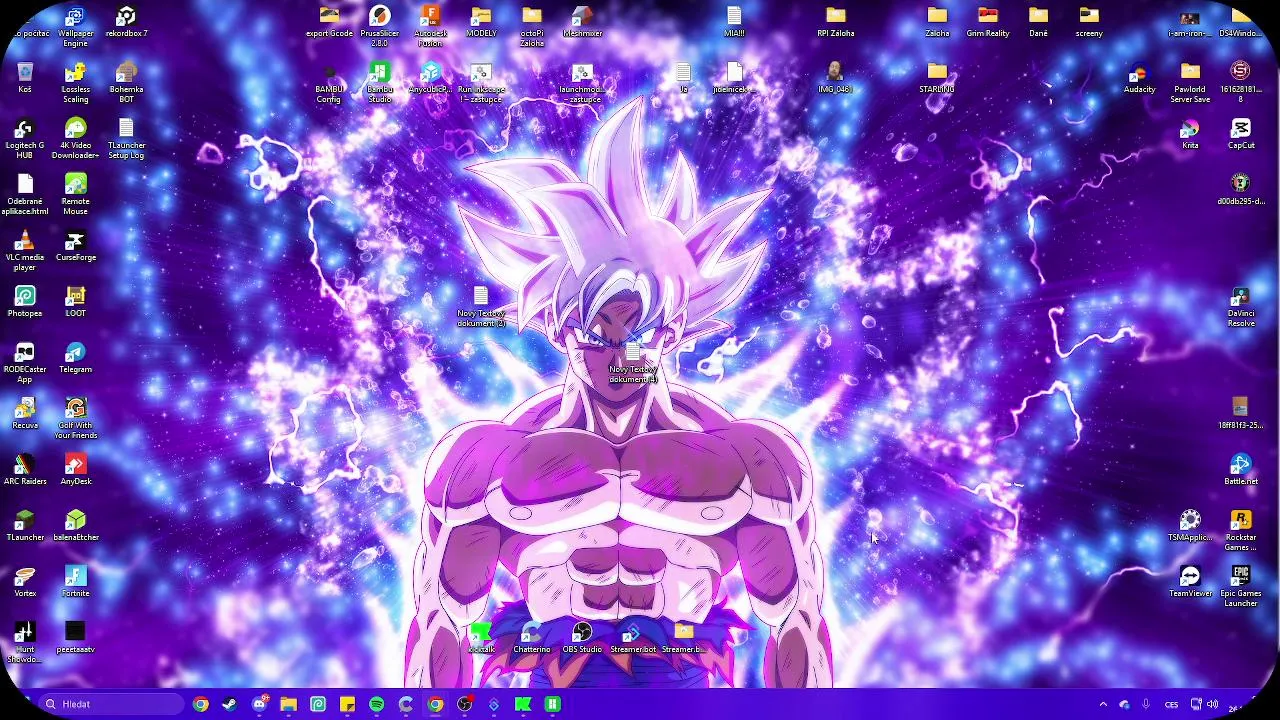Open the Remote Mouse shortcut
Screen dimensions: 1280x720
[x=75, y=195]
